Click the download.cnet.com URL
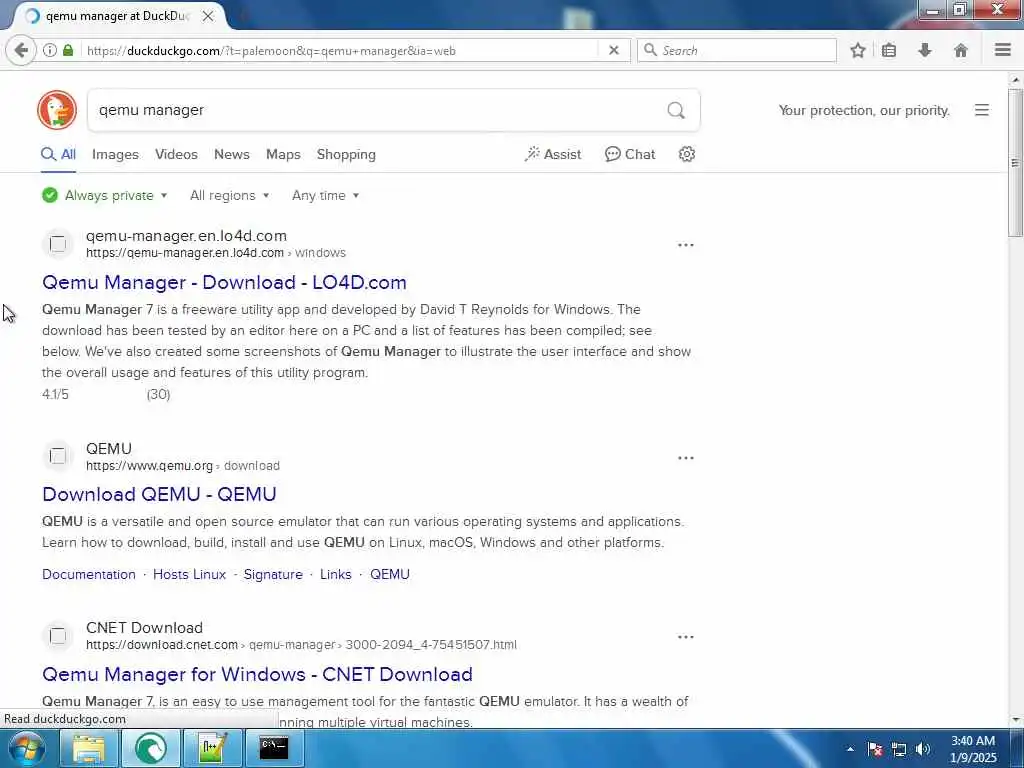This screenshot has height=768, width=1024. tap(301, 645)
